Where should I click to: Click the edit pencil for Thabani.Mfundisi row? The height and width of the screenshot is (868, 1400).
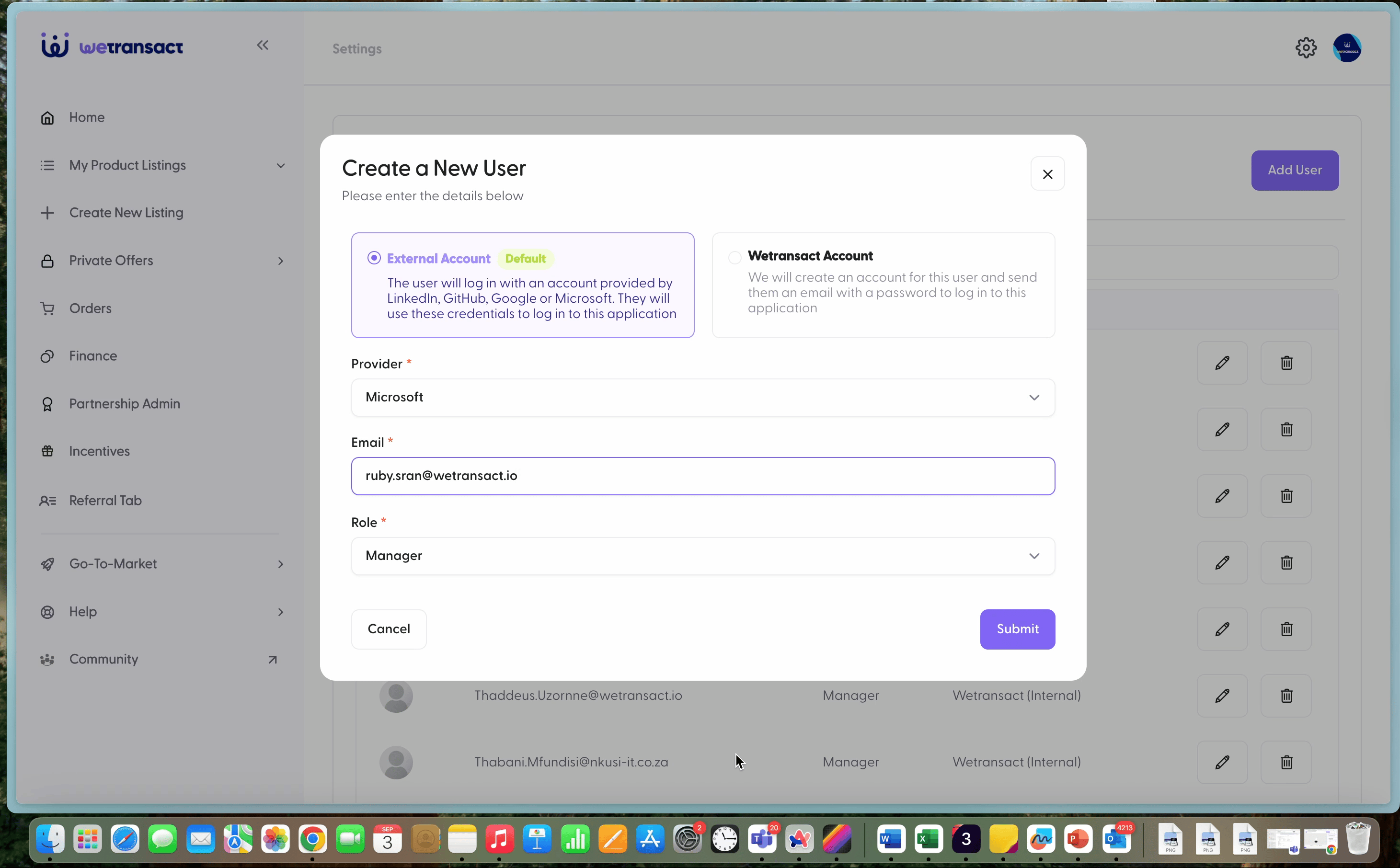pyautogui.click(x=1222, y=762)
